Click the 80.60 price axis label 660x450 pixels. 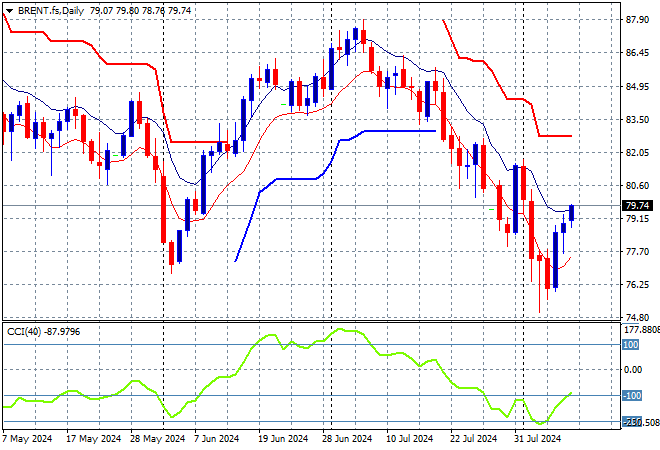[637, 185]
